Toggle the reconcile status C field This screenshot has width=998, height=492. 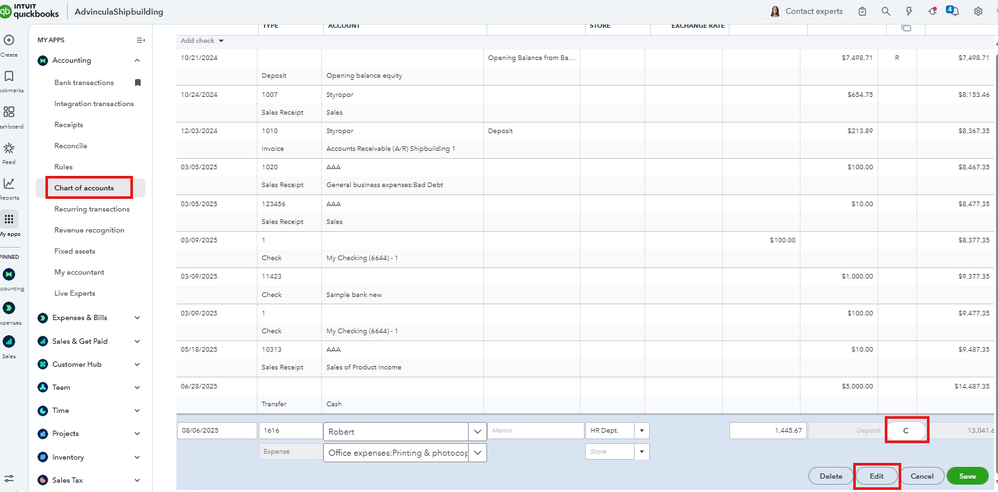click(906, 431)
